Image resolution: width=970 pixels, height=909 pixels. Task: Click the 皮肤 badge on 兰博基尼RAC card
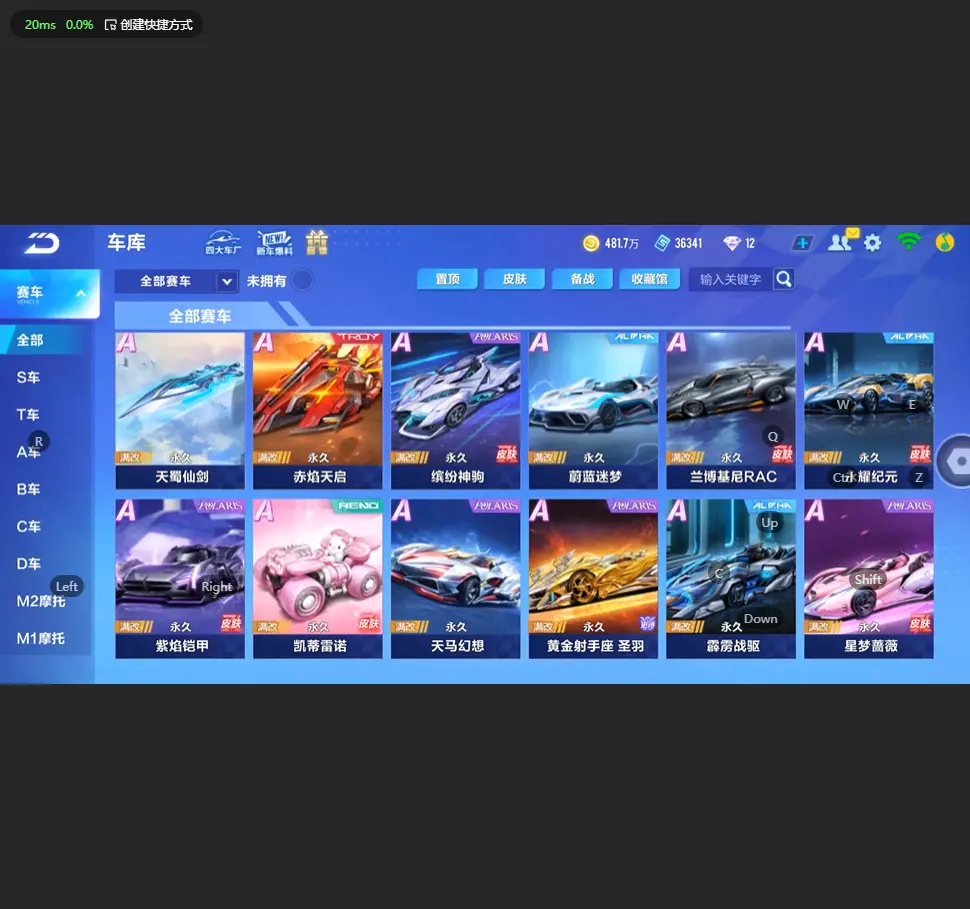pos(783,455)
